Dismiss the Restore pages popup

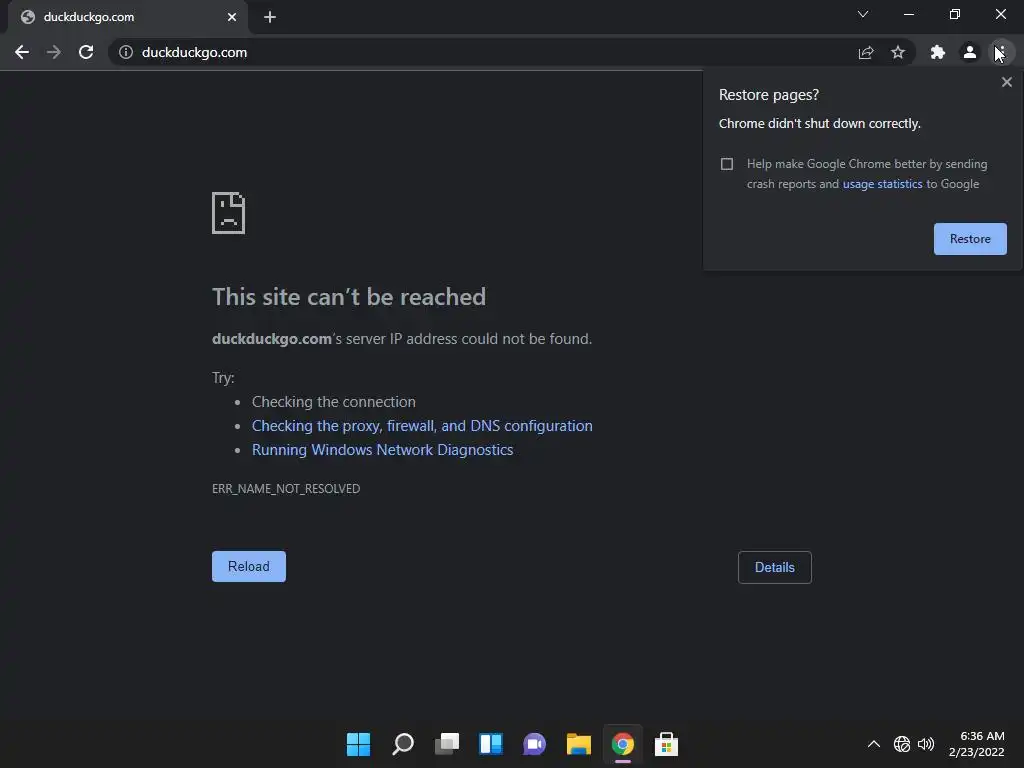point(1007,82)
